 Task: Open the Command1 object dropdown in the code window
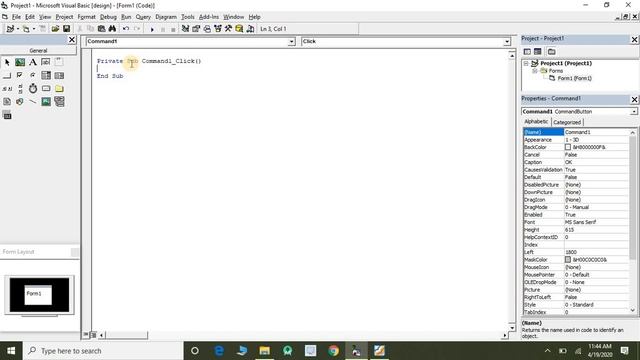[291, 42]
